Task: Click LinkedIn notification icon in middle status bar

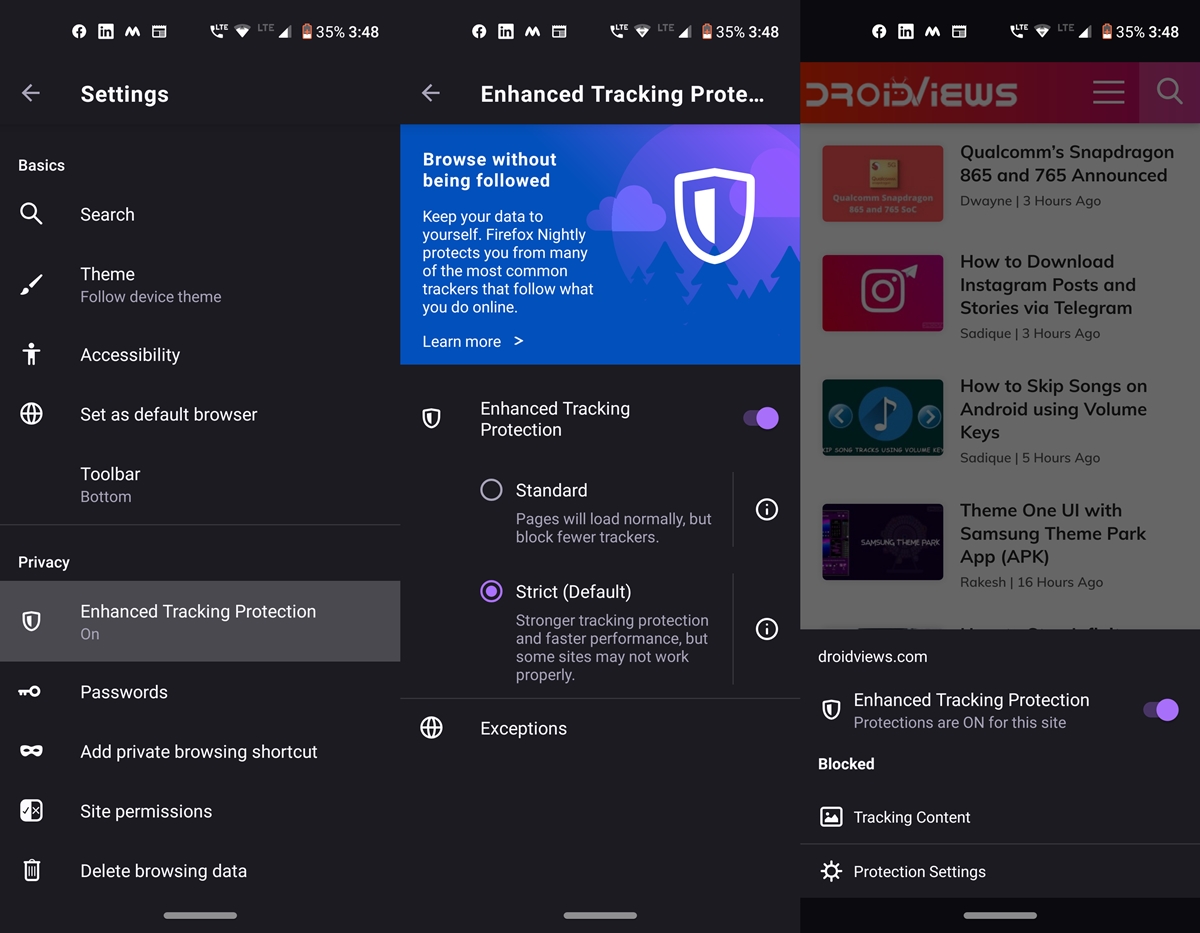Action: click(506, 32)
